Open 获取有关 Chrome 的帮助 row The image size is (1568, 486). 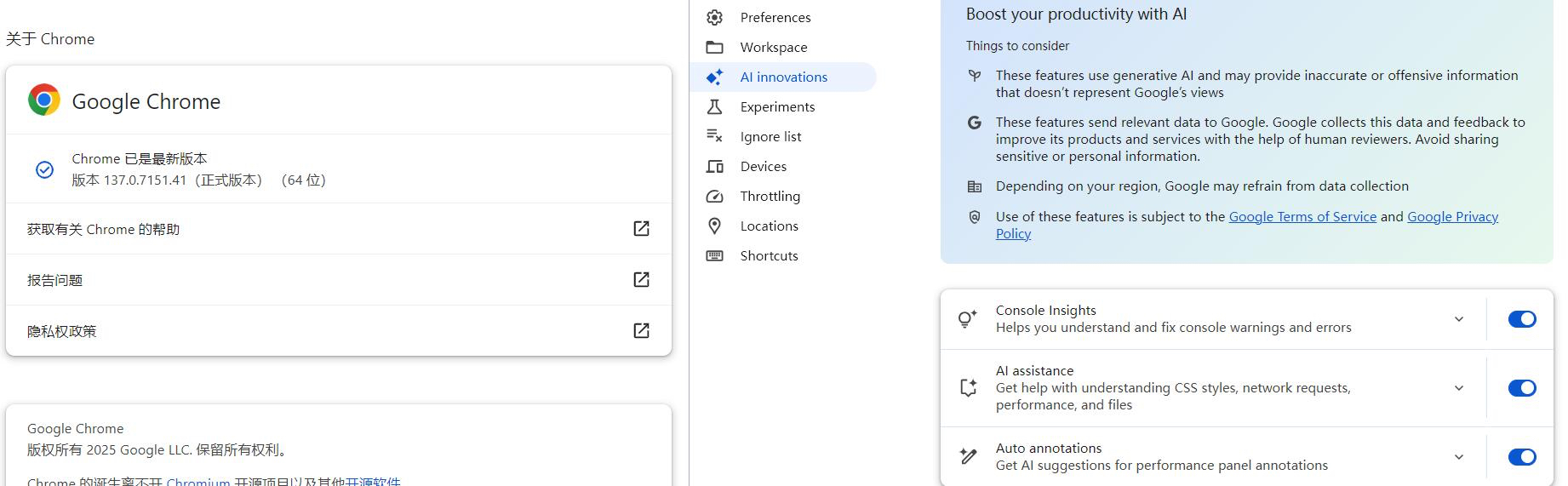[339, 228]
